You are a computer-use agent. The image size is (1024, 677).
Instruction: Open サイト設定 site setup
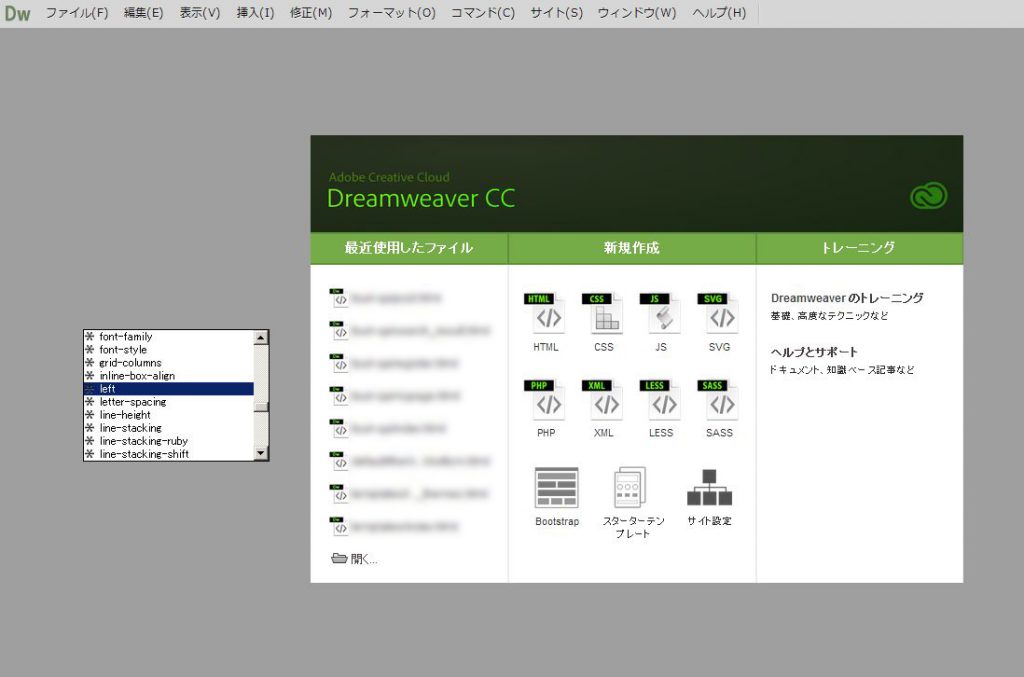click(x=709, y=497)
